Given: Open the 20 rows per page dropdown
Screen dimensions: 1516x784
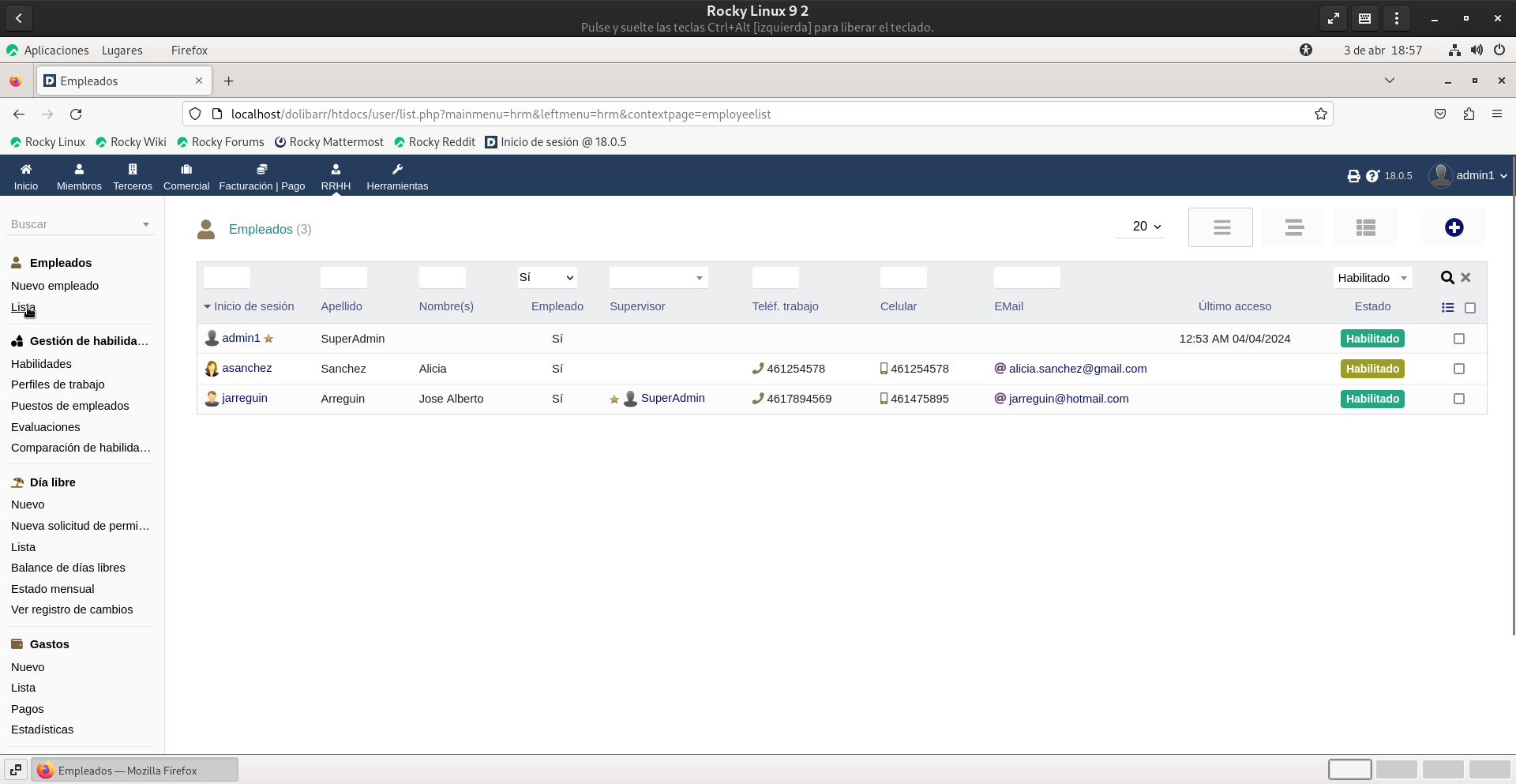Looking at the screenshot, I should pyautogui.click(x=1146, y=227).
